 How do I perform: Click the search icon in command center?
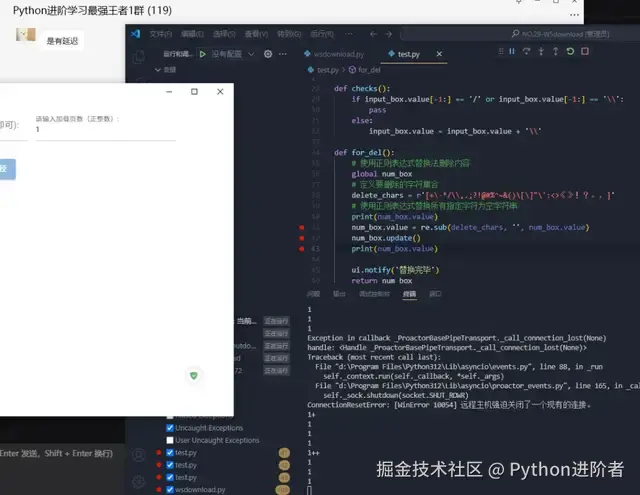[516, 34]
